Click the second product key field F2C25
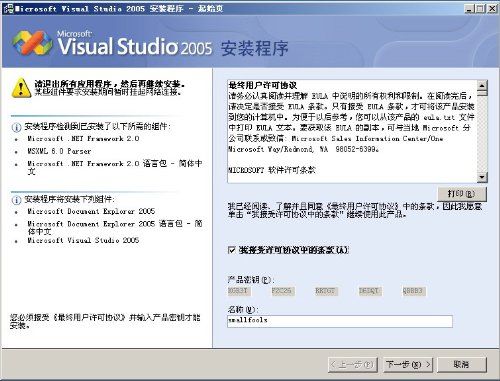Image resolution: width=500 pixels, height=381 pixels. click(x=283, y=291)
